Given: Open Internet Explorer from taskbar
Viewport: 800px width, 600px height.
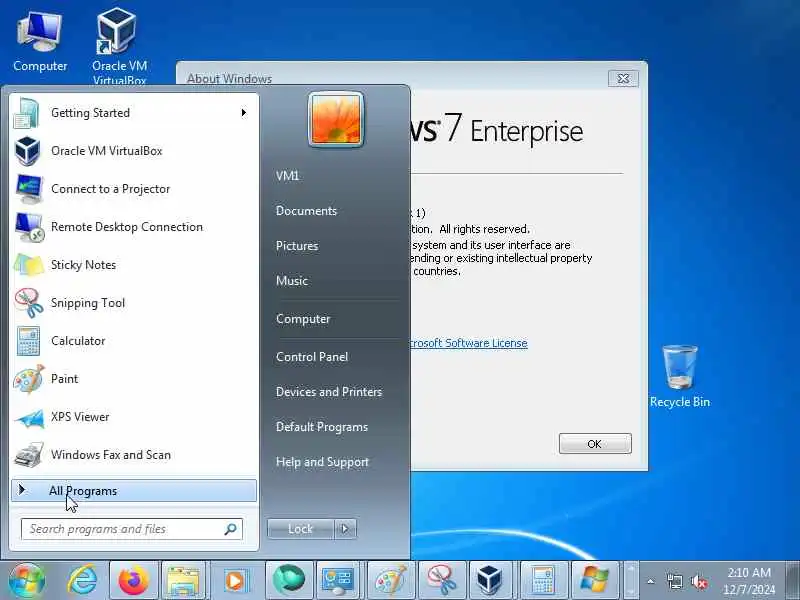Looking at the screenshot, I should pyautogui.click(x=82, y=580).
